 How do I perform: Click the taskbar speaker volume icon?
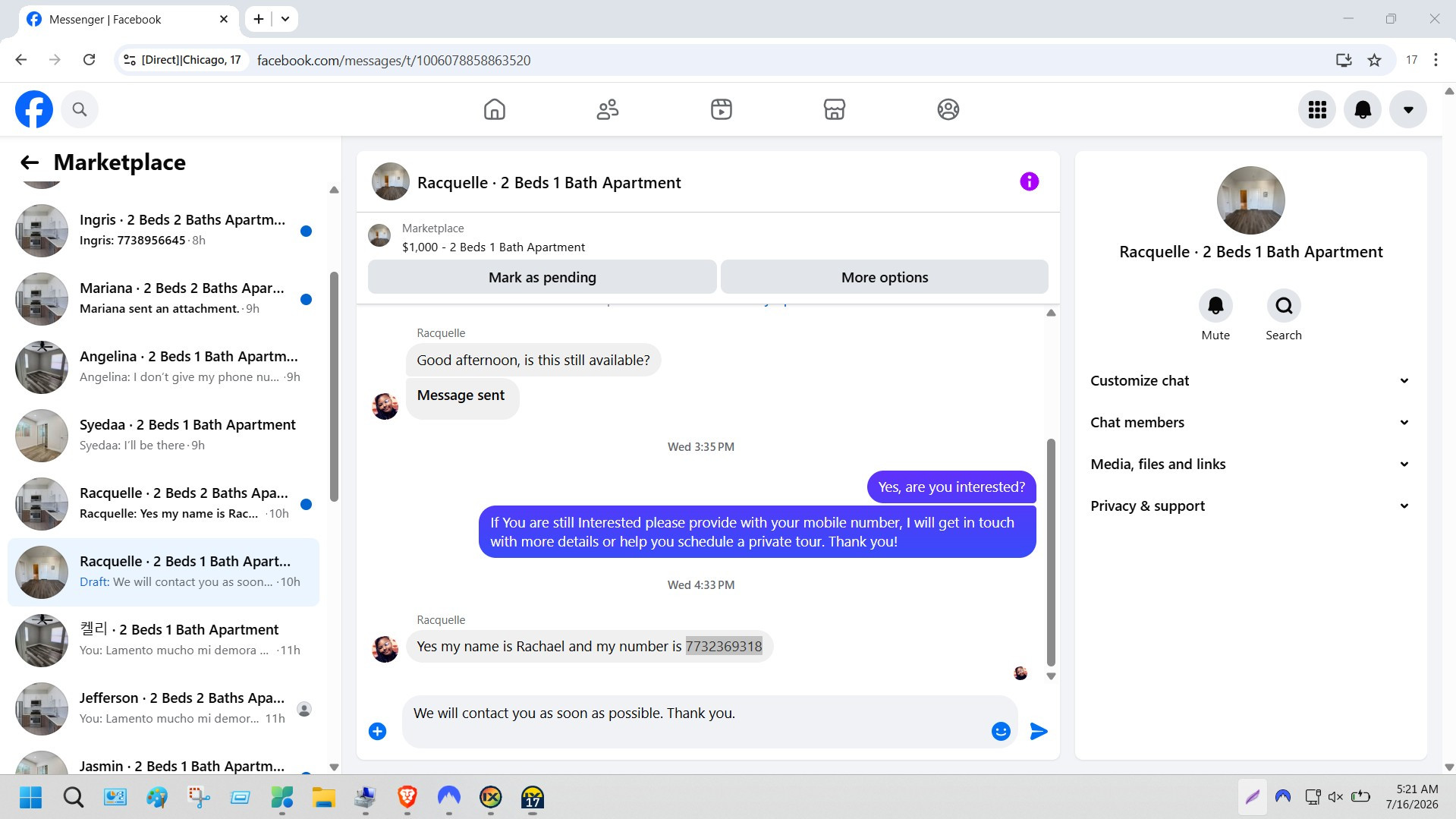click(1336, 797)
